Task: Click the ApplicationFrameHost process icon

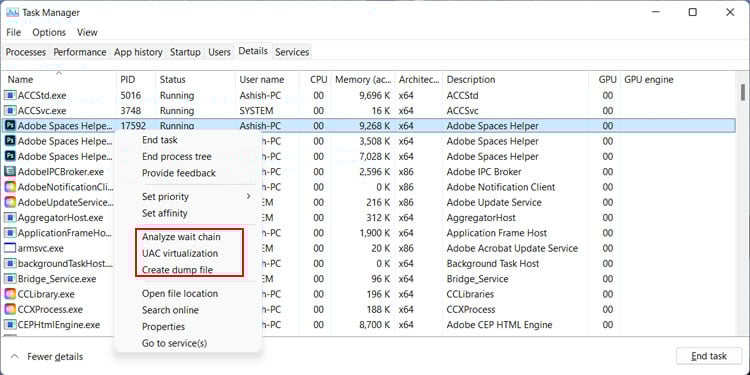Action: click(10, 233)
